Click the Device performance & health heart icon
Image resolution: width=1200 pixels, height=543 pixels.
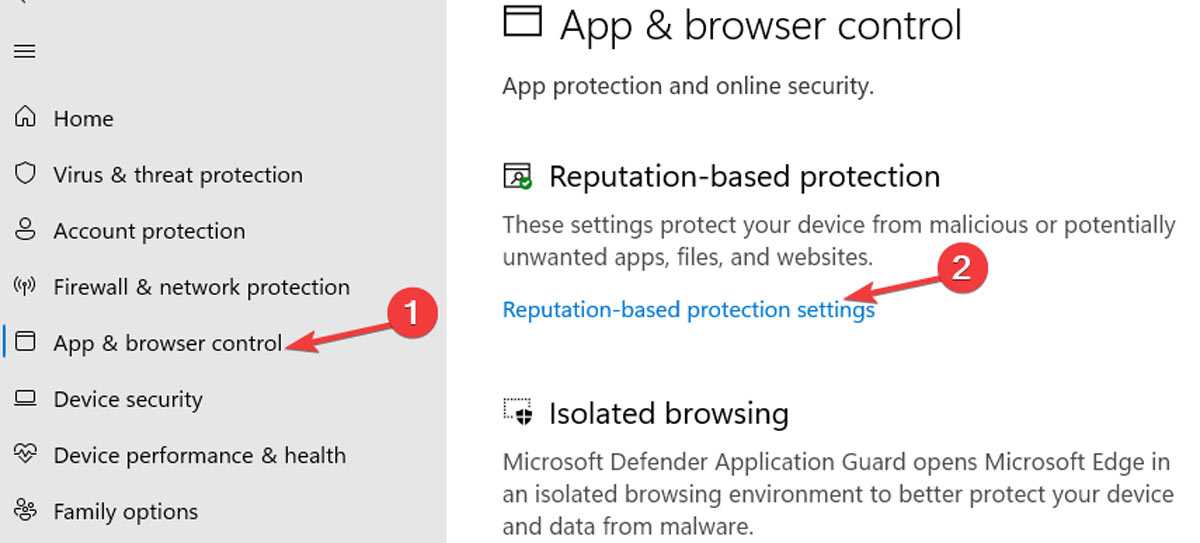25,455
